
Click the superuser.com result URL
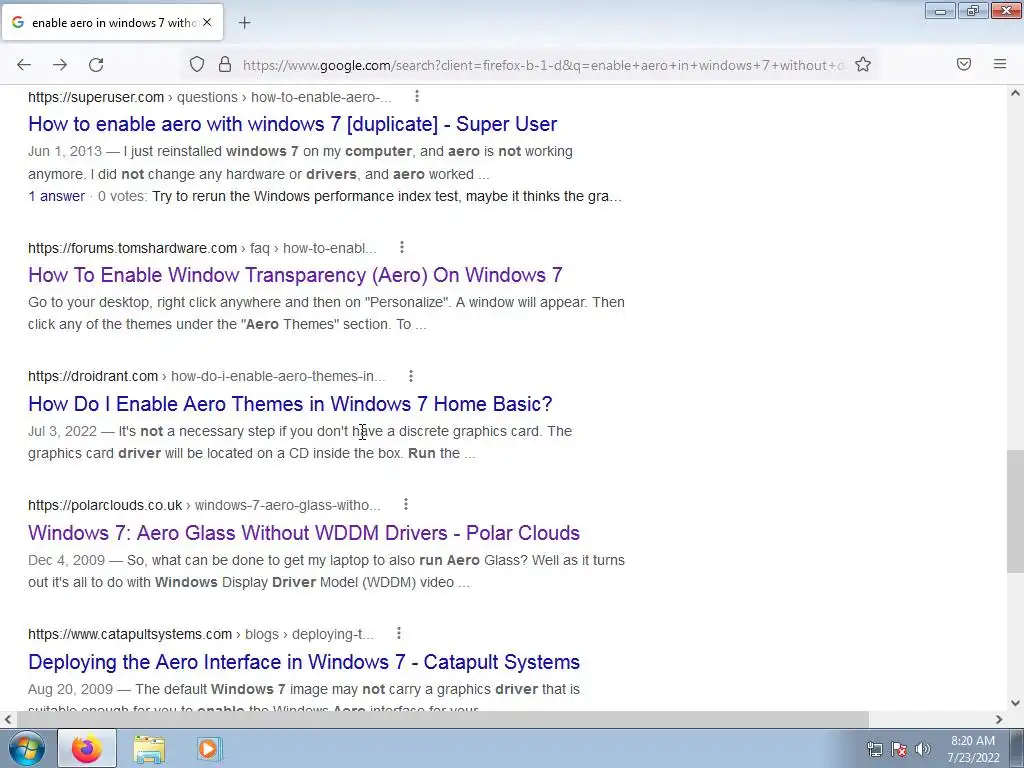click(x=210, y=97)
